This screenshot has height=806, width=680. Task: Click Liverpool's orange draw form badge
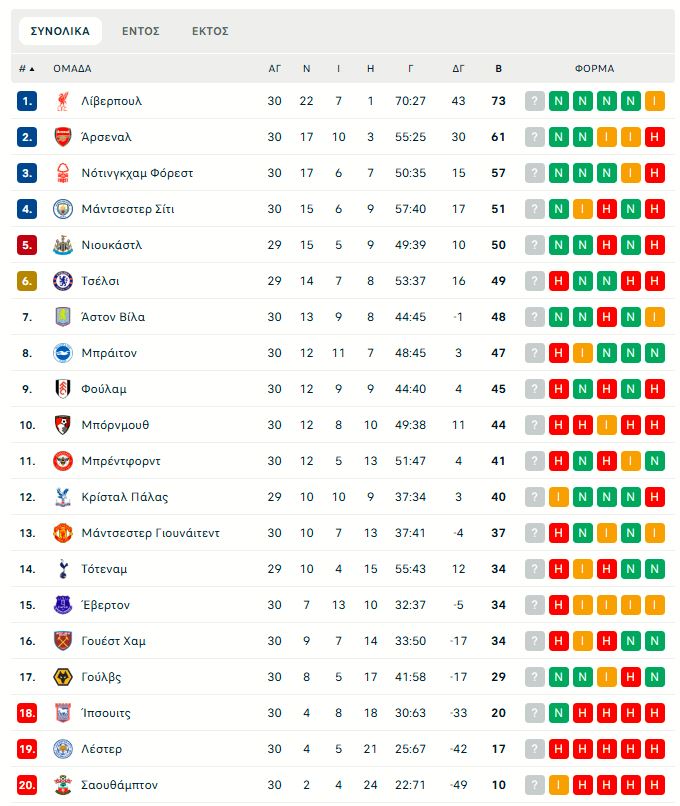point(655,101)
